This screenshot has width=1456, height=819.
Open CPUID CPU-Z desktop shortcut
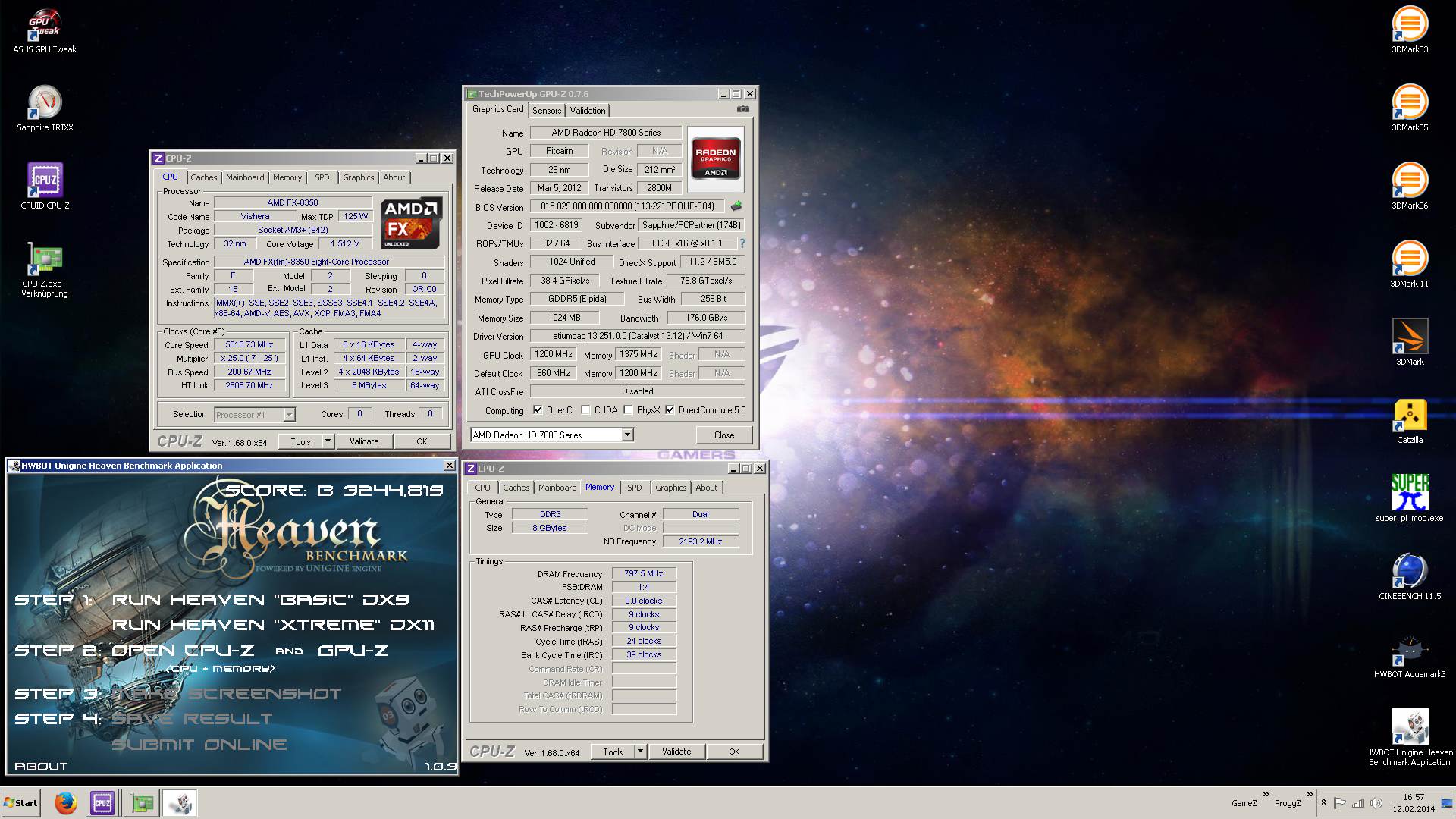(x=45, y=186)
